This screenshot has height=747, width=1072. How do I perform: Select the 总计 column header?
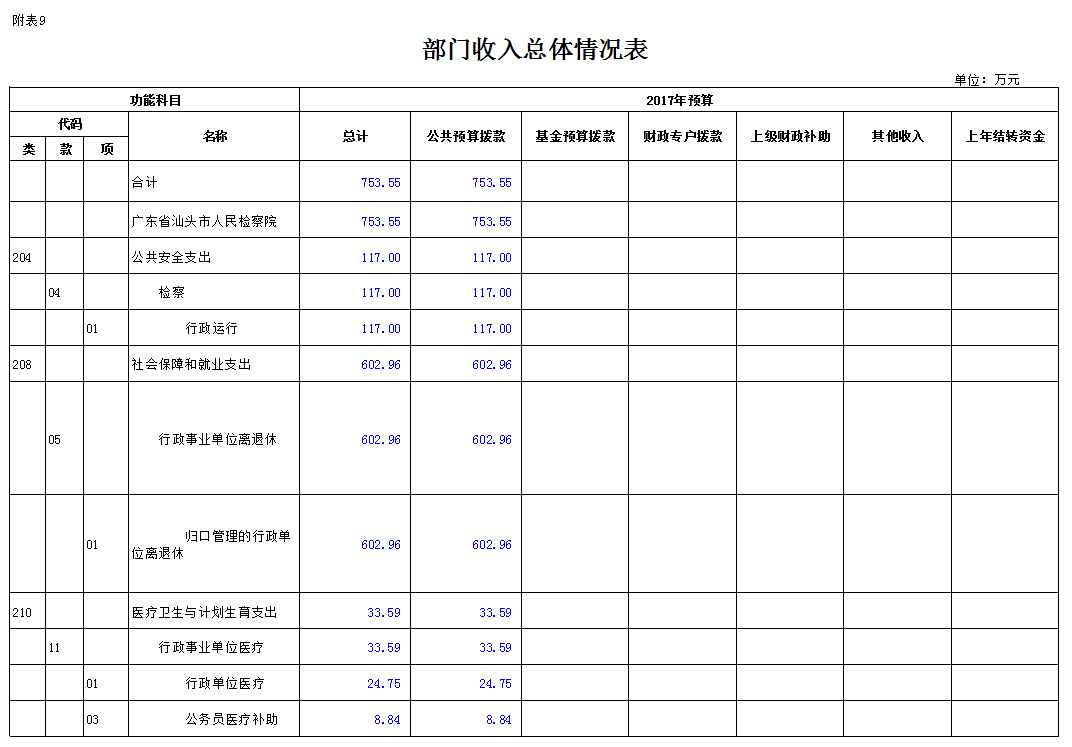[x=355, y=136]
